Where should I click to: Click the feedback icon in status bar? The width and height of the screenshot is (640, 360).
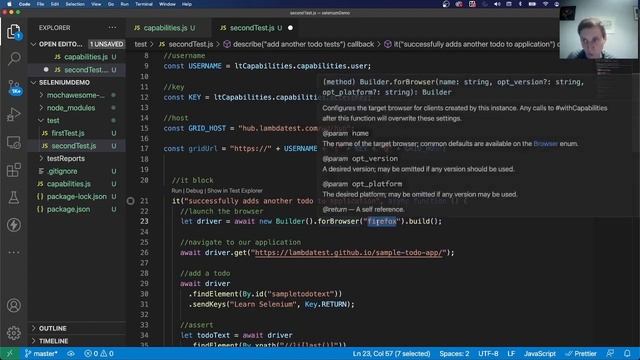click(610, 353)
